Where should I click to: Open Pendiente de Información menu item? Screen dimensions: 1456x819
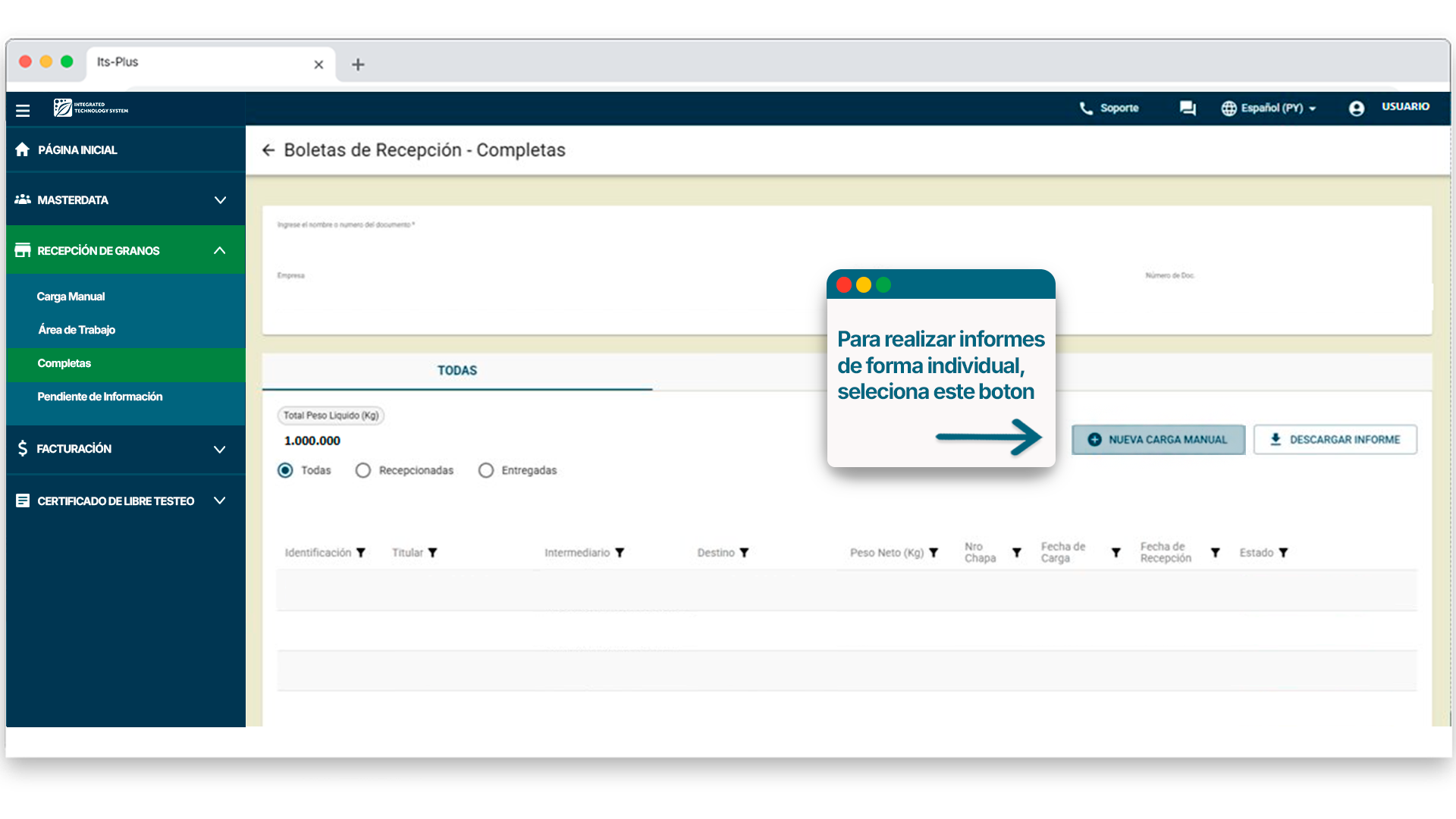point(100,397)
